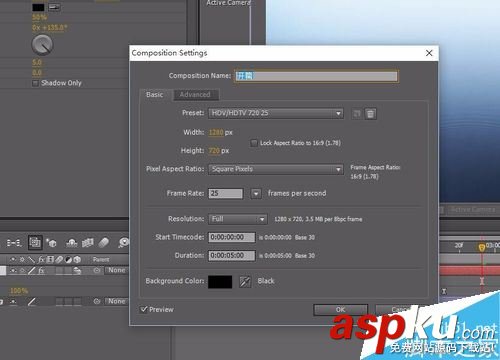The image size is (500, 360).
Task: Click Quality column header slash icon
Action: point(31,259)
